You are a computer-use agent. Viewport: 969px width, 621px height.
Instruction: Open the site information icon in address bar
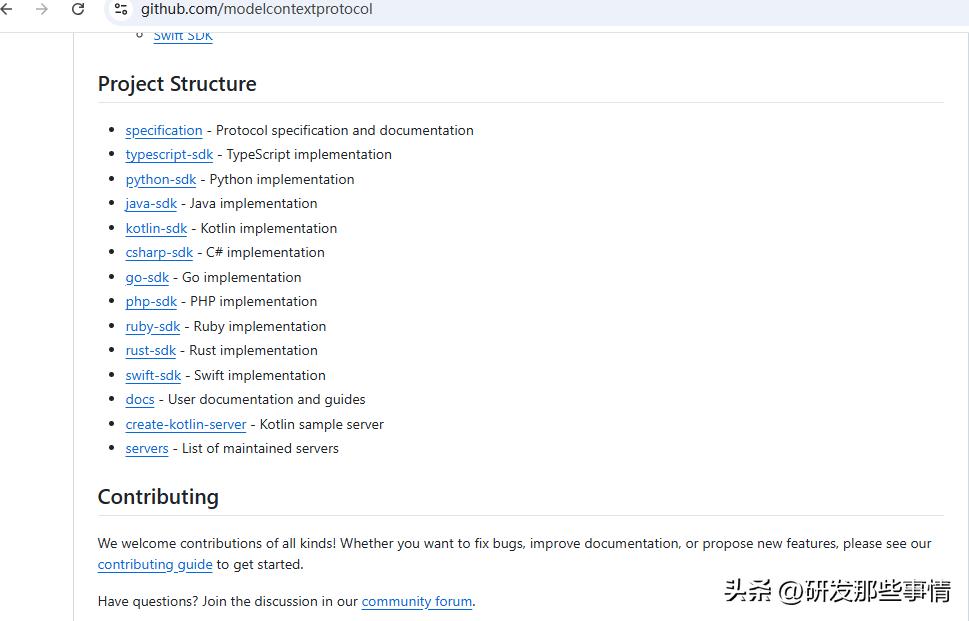click(121, 9)
